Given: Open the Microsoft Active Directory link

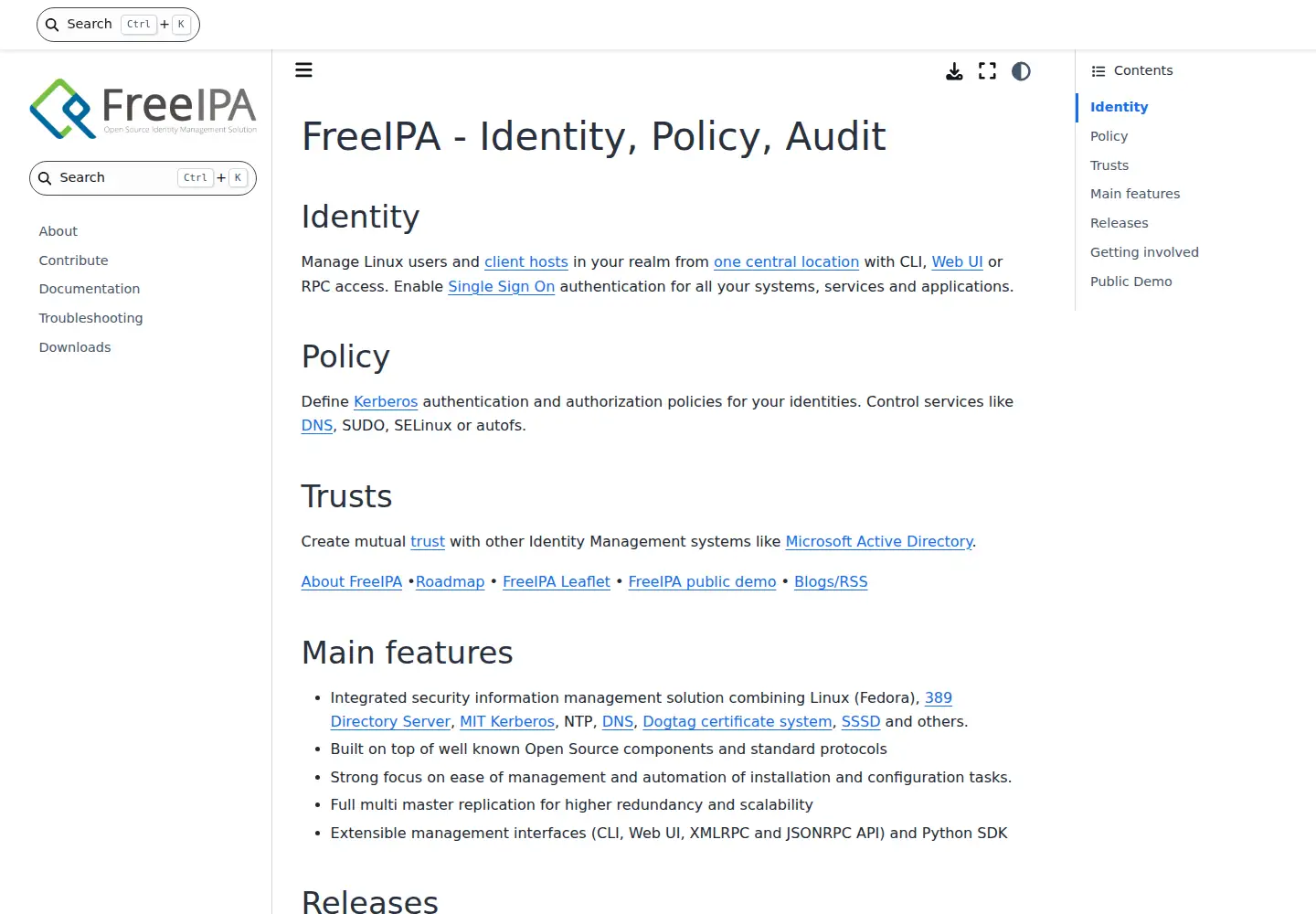Looking at the screenshot, I should coord(879,542).
